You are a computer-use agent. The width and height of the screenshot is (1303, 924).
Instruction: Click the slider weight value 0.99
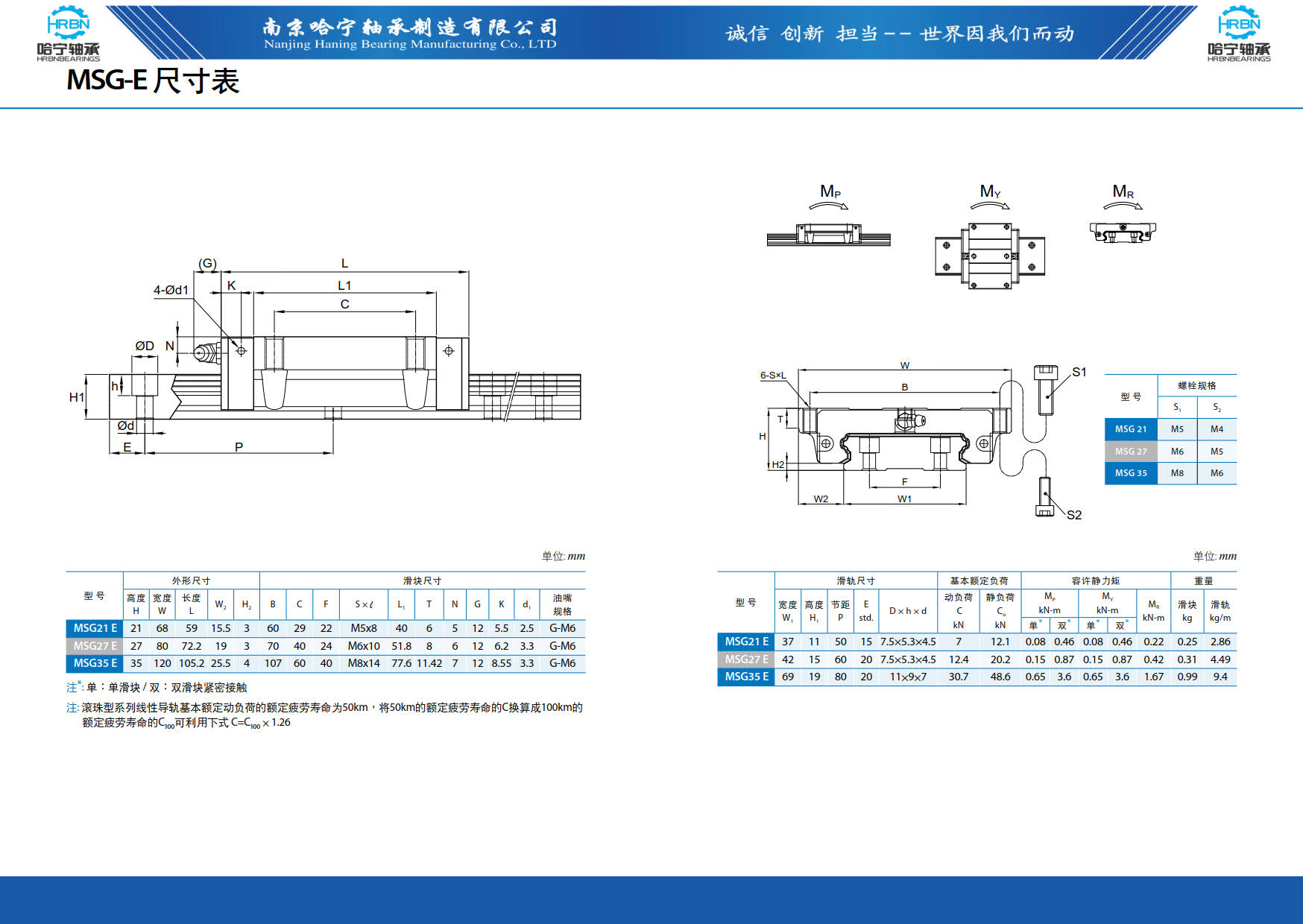1187,677
